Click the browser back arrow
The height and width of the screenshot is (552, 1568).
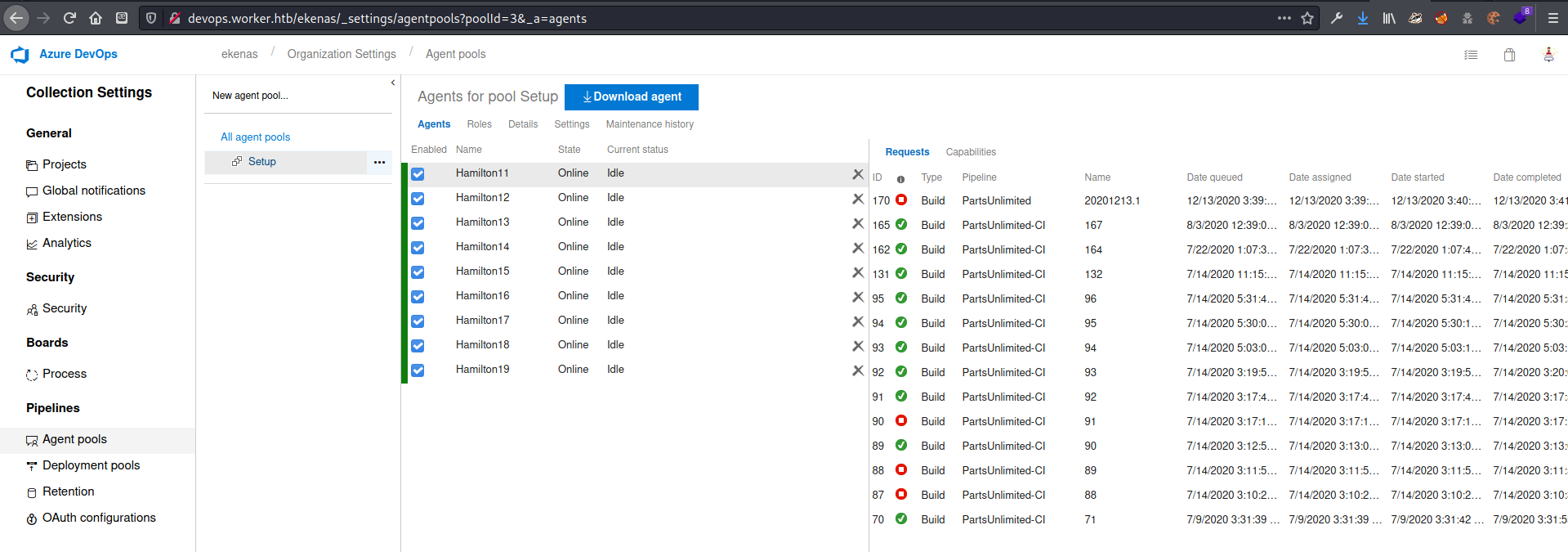pyautogui.click(x=16, y=18)
